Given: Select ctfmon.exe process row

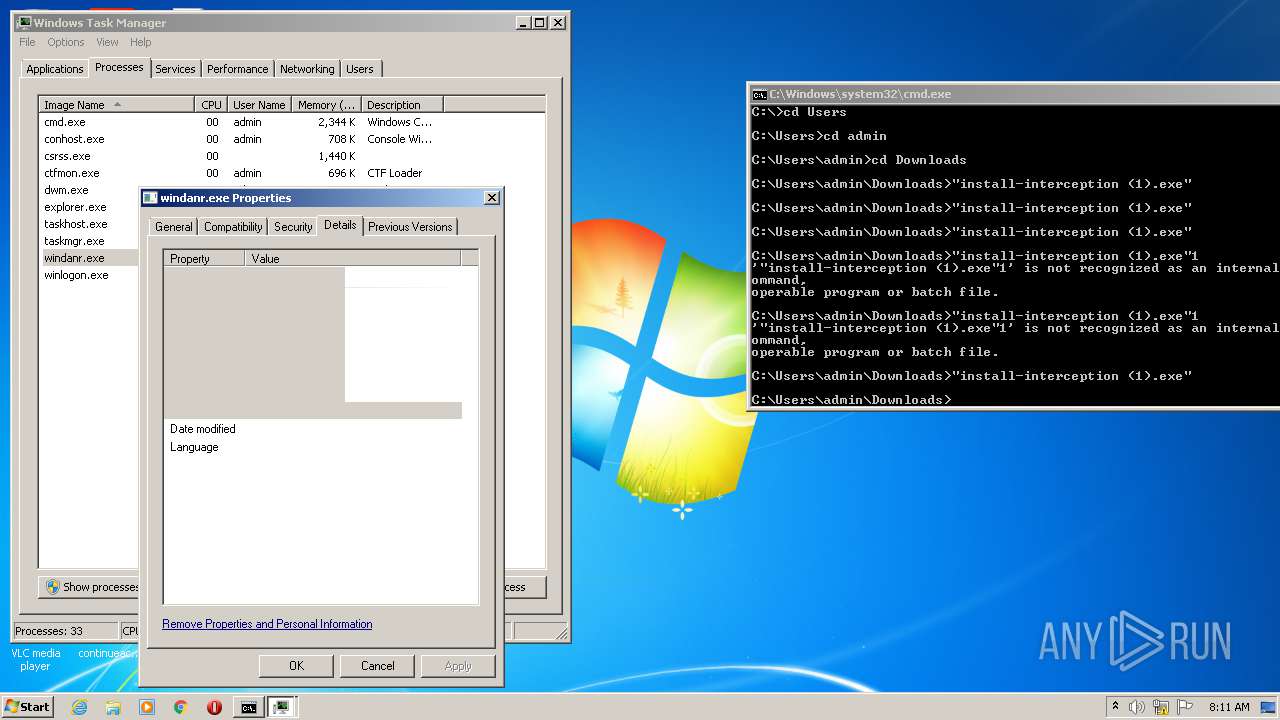Looking at the screenshot, I should coord(291,173).
